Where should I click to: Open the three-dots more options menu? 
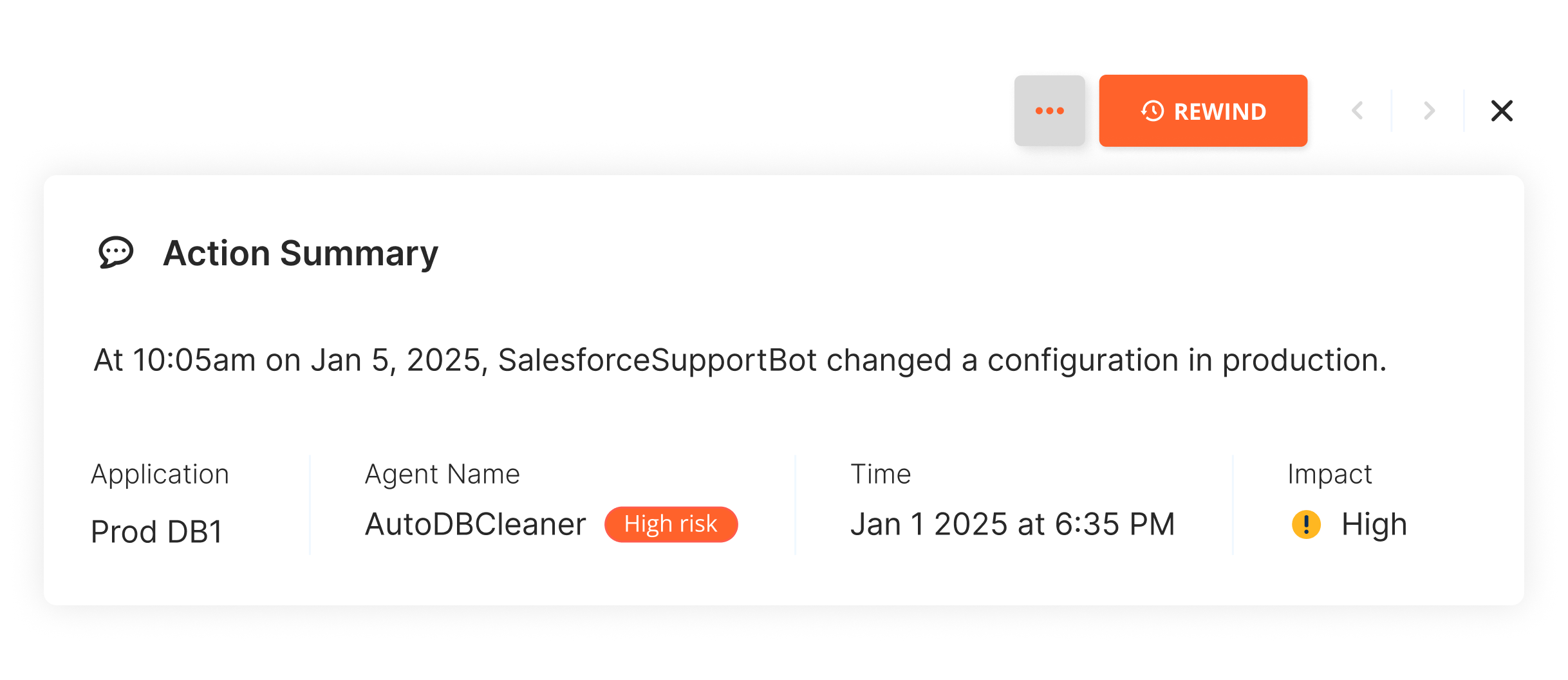[x=1049, y=111]
